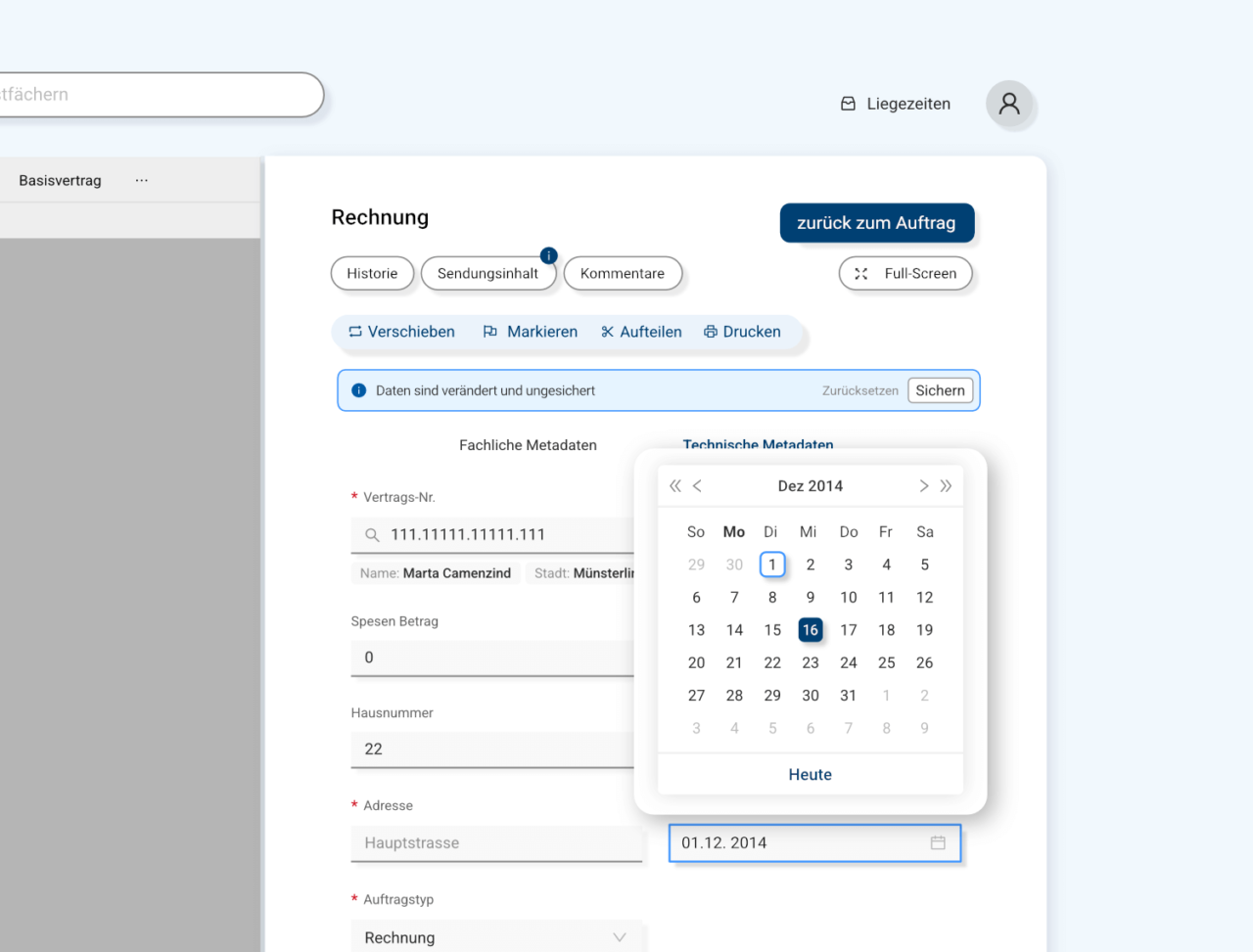Go to next year in calendar
The image size is (1253, 952).
click(x=946, y=486)
